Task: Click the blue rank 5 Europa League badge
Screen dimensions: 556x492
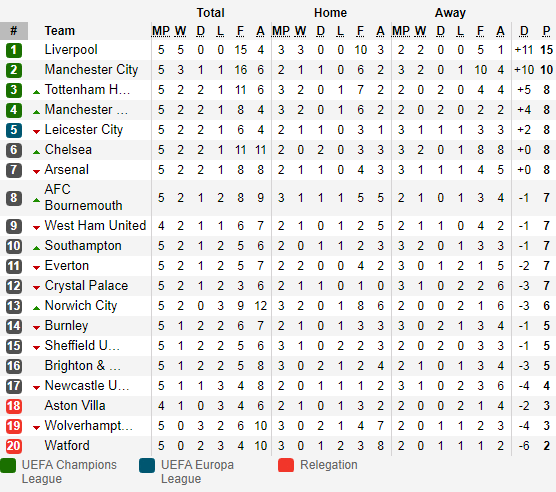Action: [14, 130]
